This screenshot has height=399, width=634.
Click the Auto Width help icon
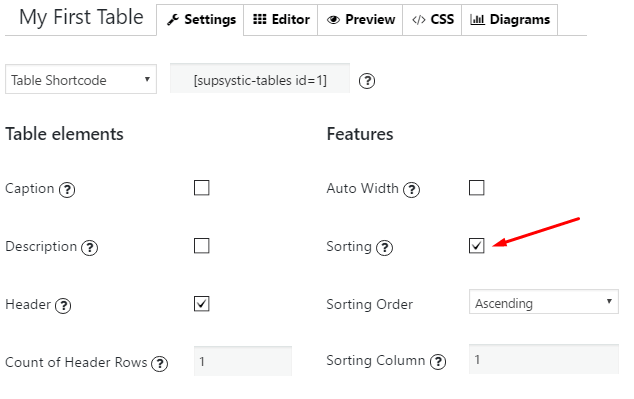click(412, 190)
